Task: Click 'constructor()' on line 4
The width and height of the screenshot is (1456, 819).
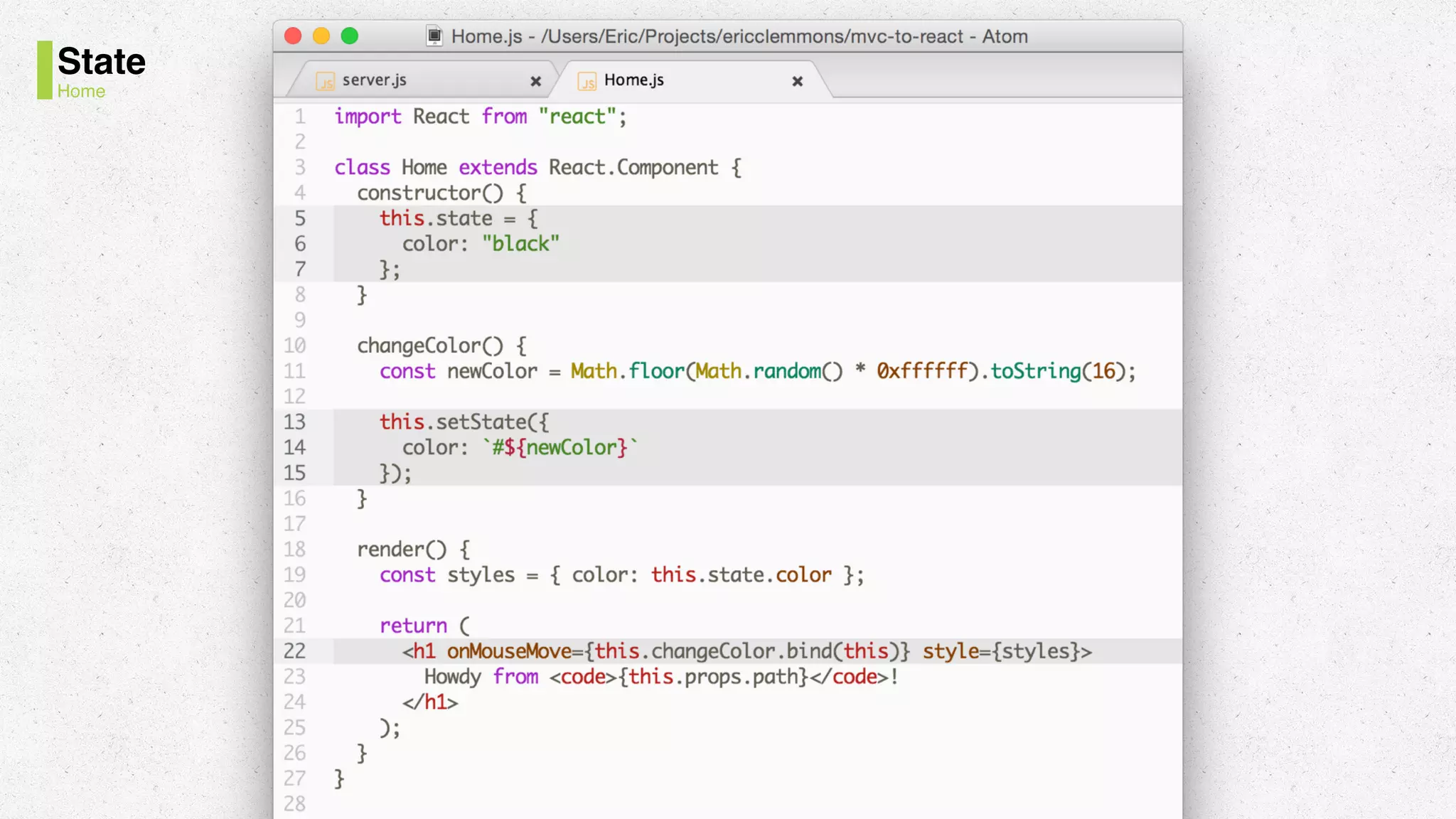Action: [x=430, y=193]
